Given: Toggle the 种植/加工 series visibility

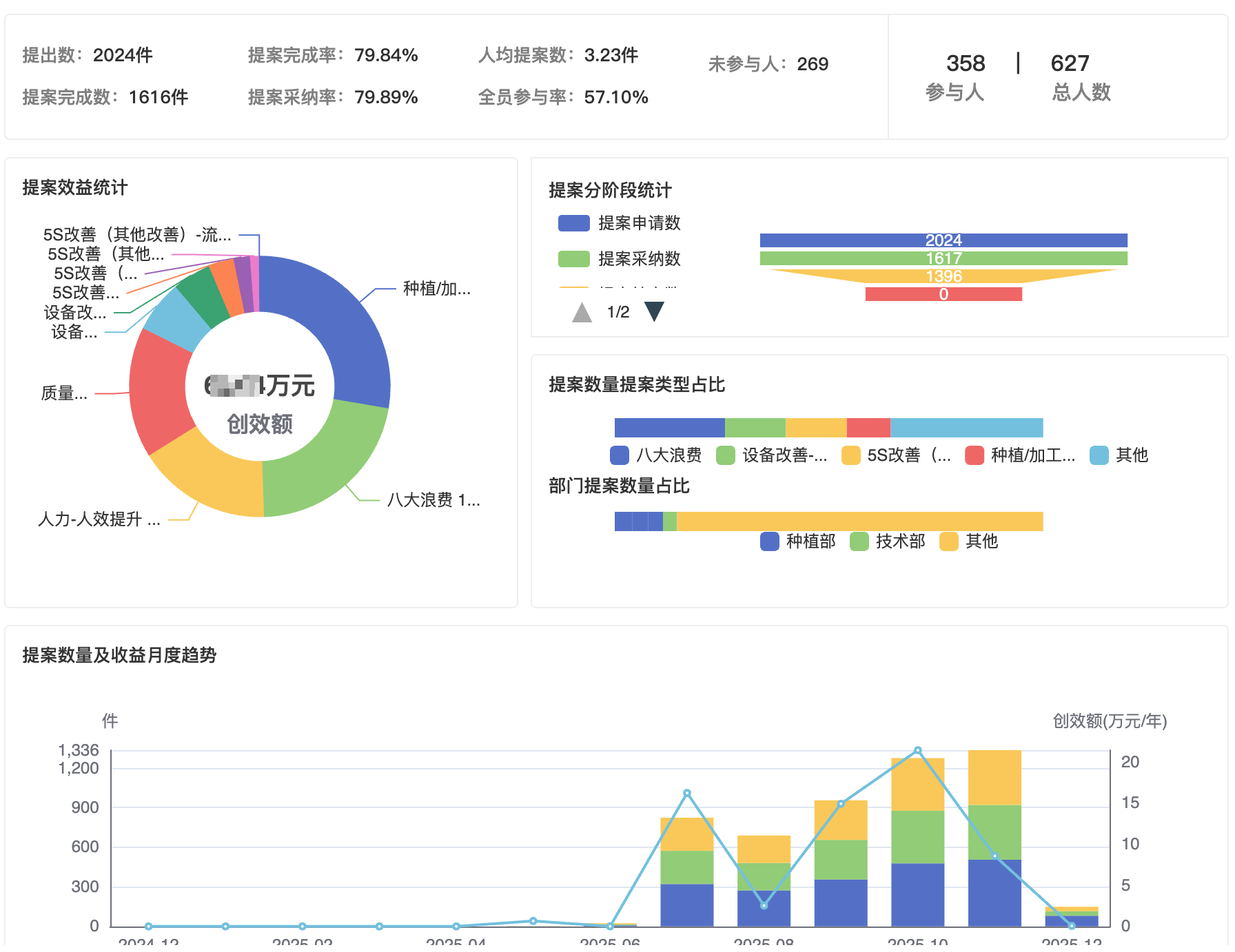Looking at the screenshot, I should point(974,455).
